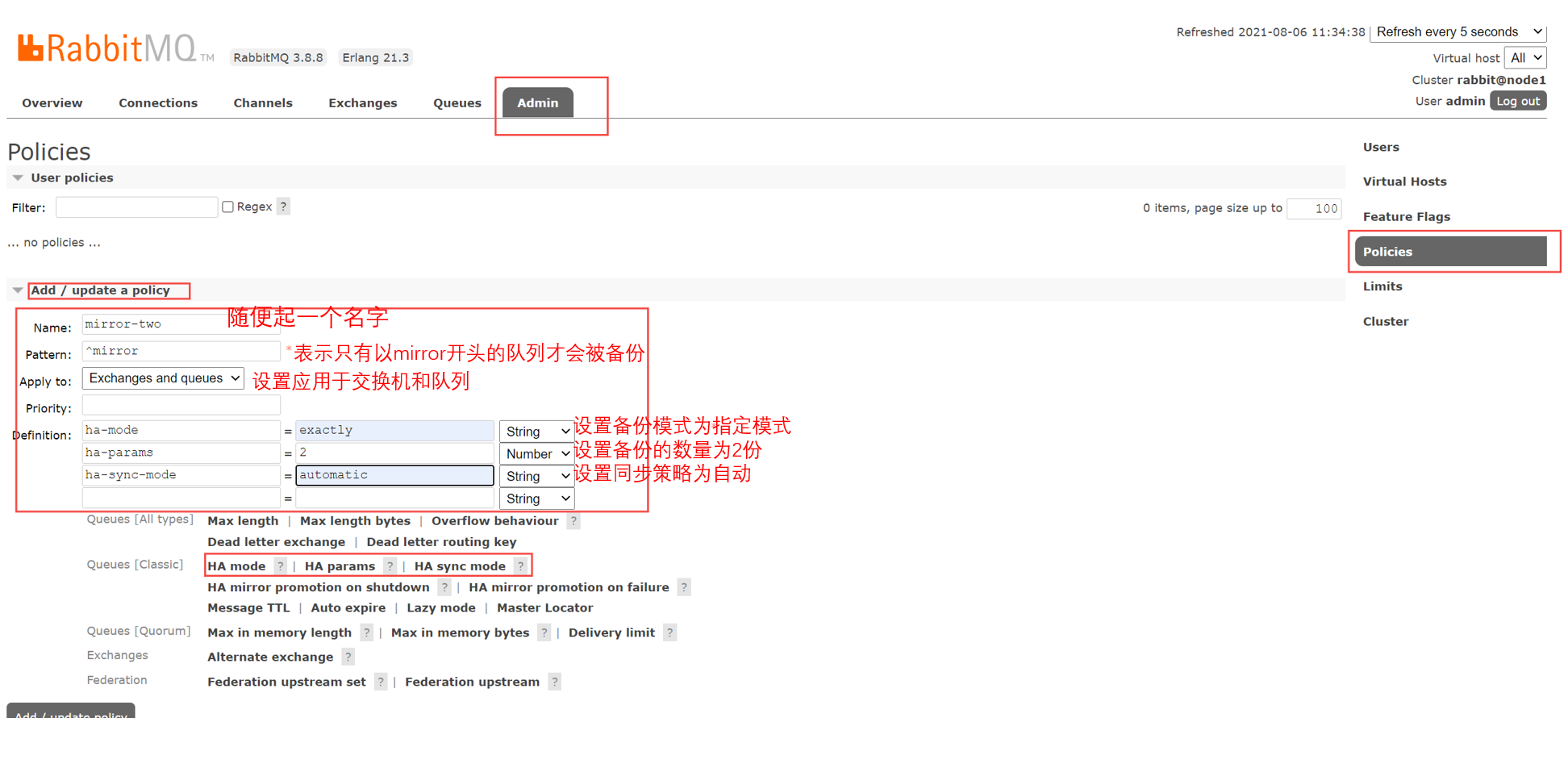
Task: Open Virtual Hosts in sidebar
Action: 1405,182
